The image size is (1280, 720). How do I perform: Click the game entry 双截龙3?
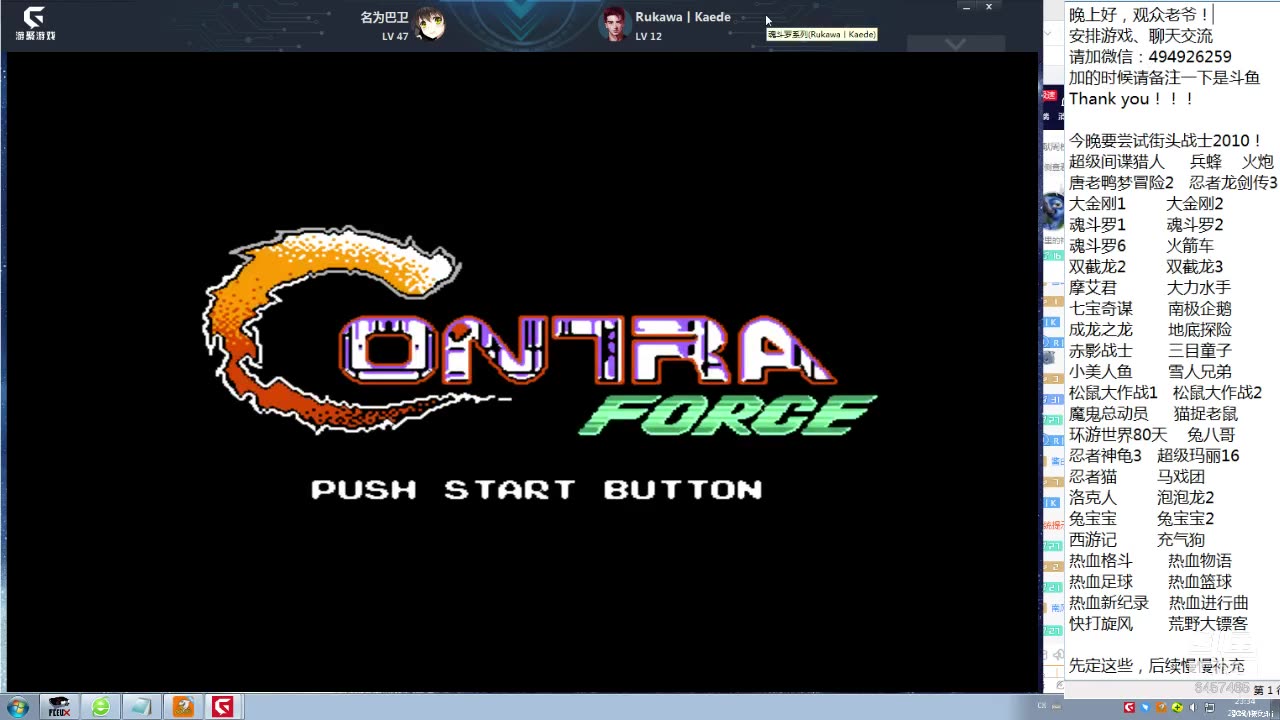(x=1195, y=267)
